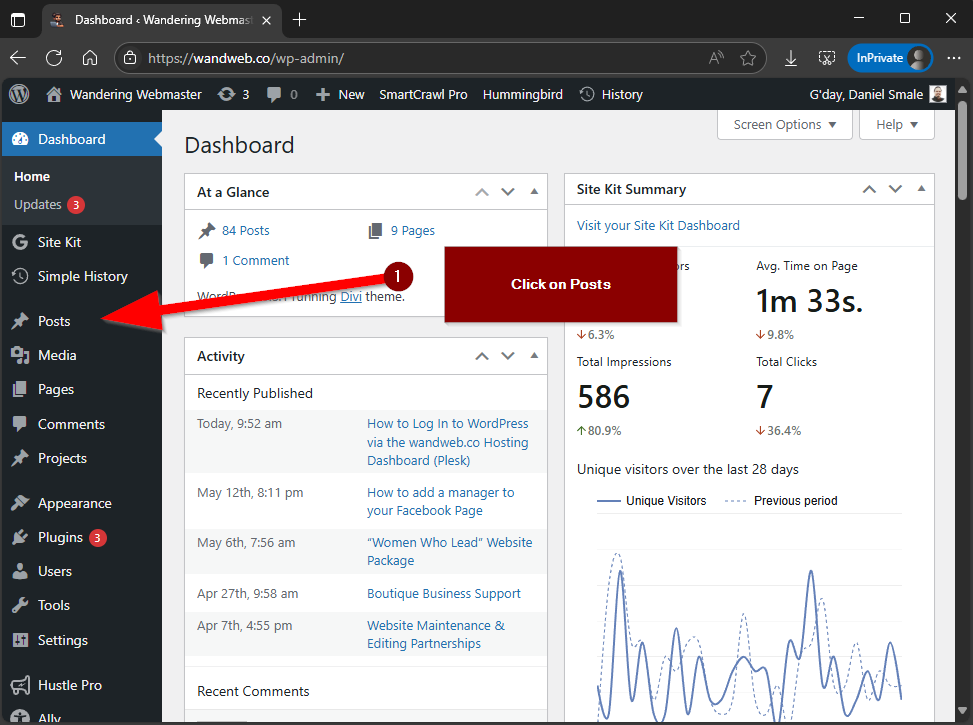Open the Plugins sidebar menu
The height and width of the screenshot is (725, 973).
[60, 537]
